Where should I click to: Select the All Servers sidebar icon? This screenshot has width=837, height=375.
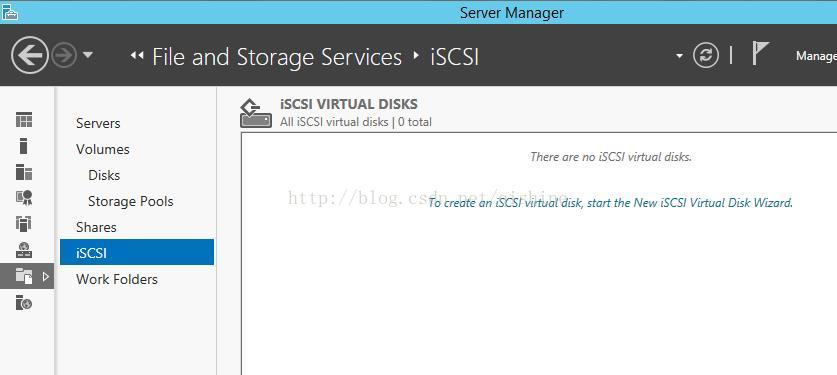(23, 172)
